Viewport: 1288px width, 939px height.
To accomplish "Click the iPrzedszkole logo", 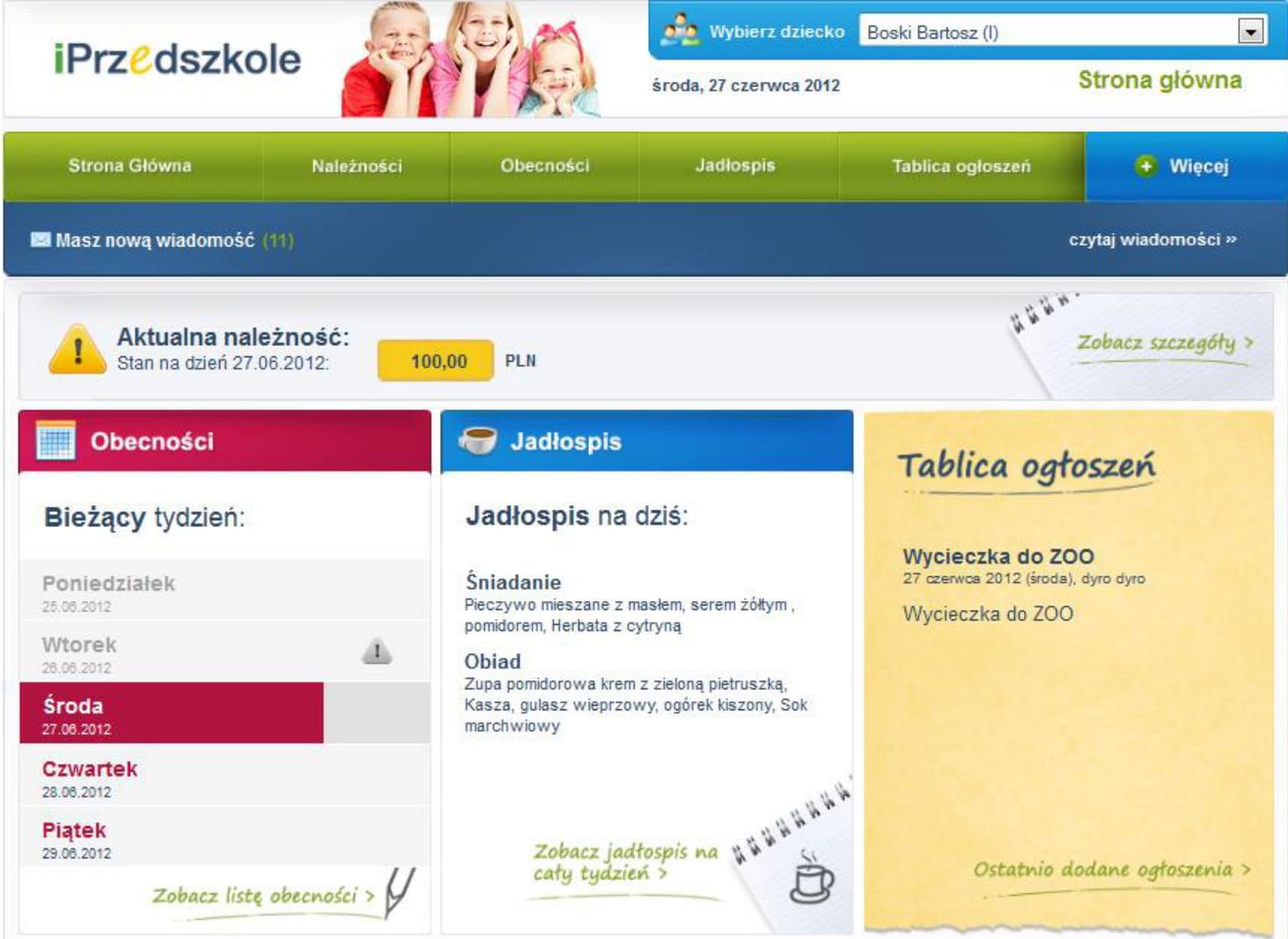I will tap(177, 59).
